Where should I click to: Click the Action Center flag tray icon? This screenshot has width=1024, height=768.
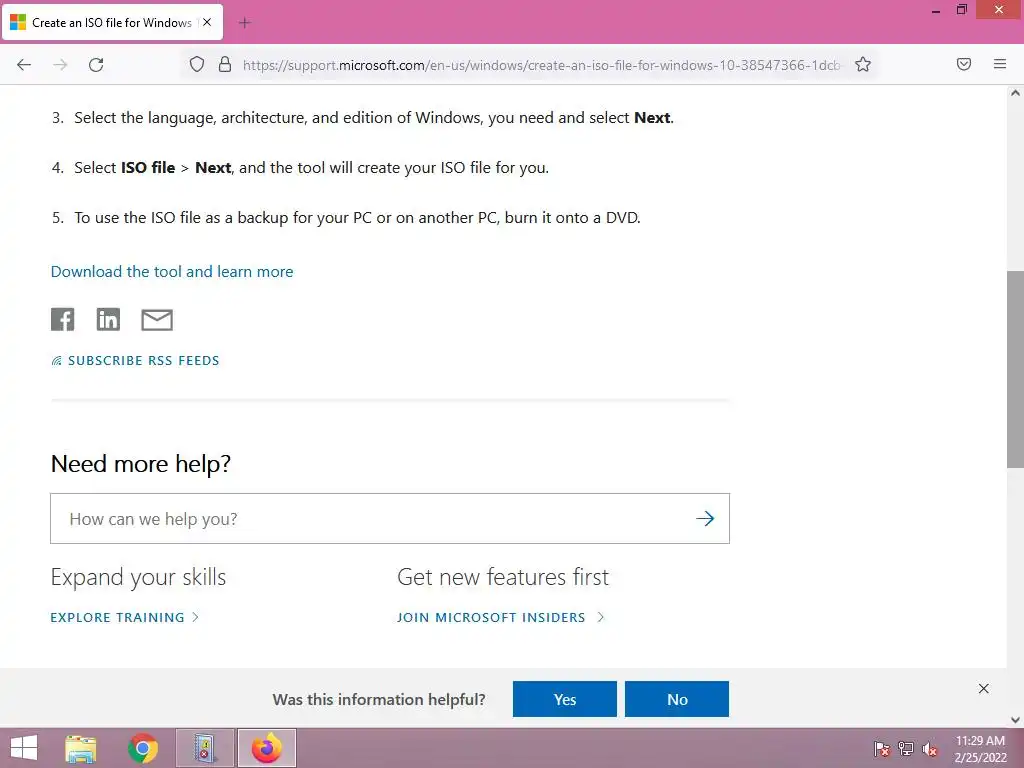pos(882,749)
